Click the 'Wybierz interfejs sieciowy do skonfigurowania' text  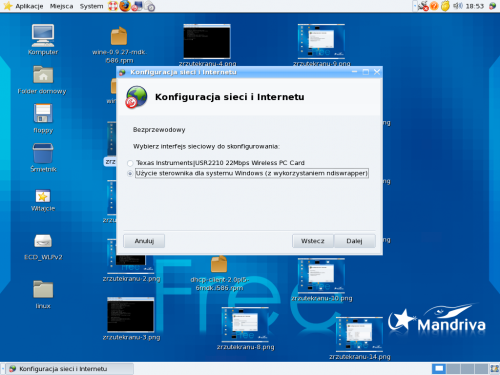206,146
